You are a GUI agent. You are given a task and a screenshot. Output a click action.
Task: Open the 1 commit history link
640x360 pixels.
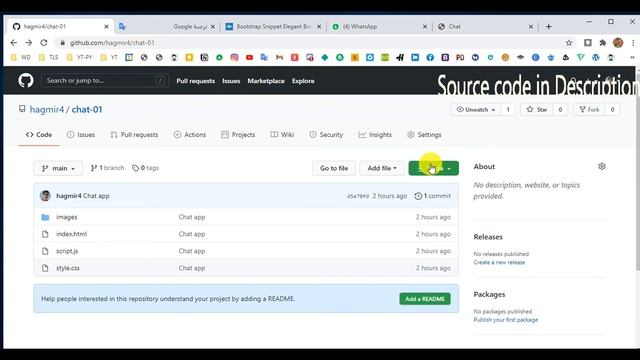[433, 196]
